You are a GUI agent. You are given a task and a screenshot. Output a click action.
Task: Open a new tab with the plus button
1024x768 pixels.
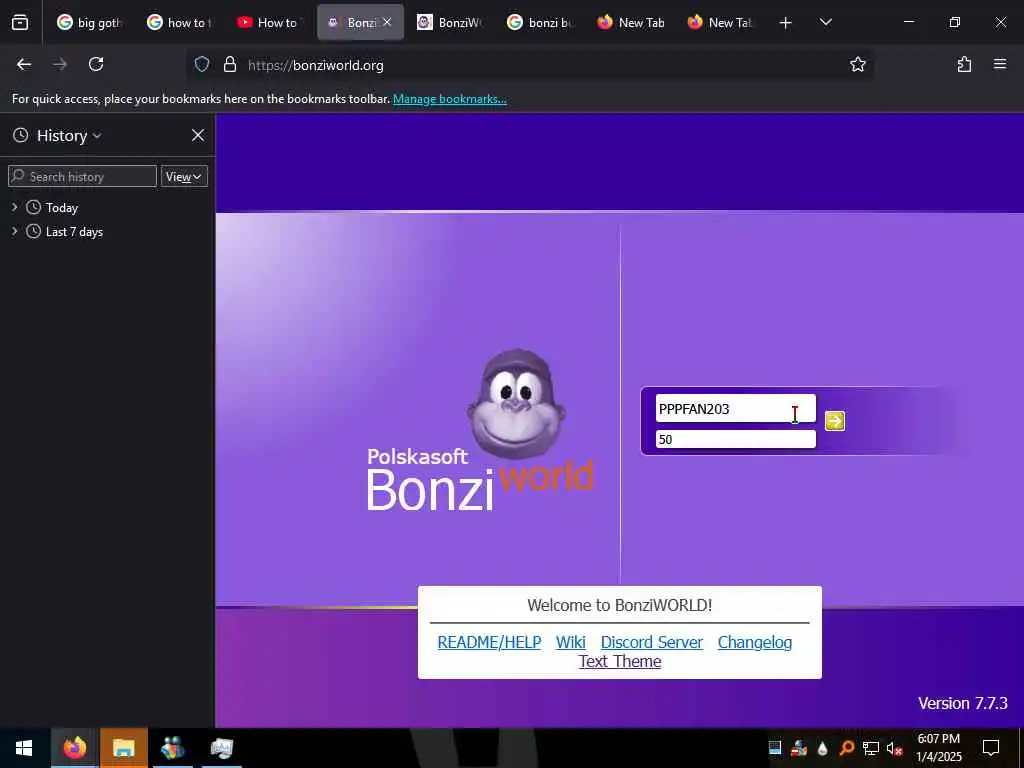(x=786, y=23)
